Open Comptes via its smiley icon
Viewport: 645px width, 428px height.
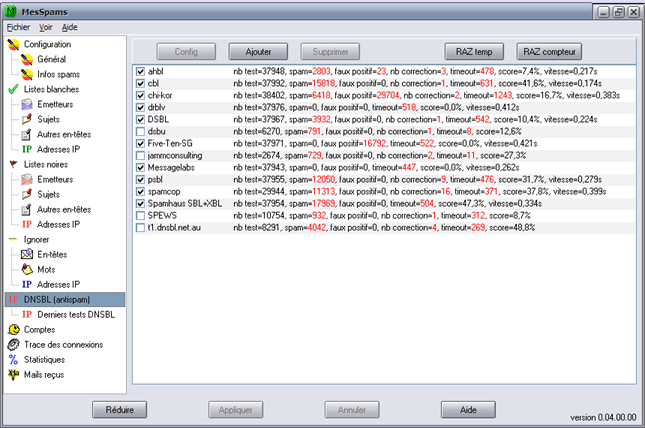(x=13, y=329)
